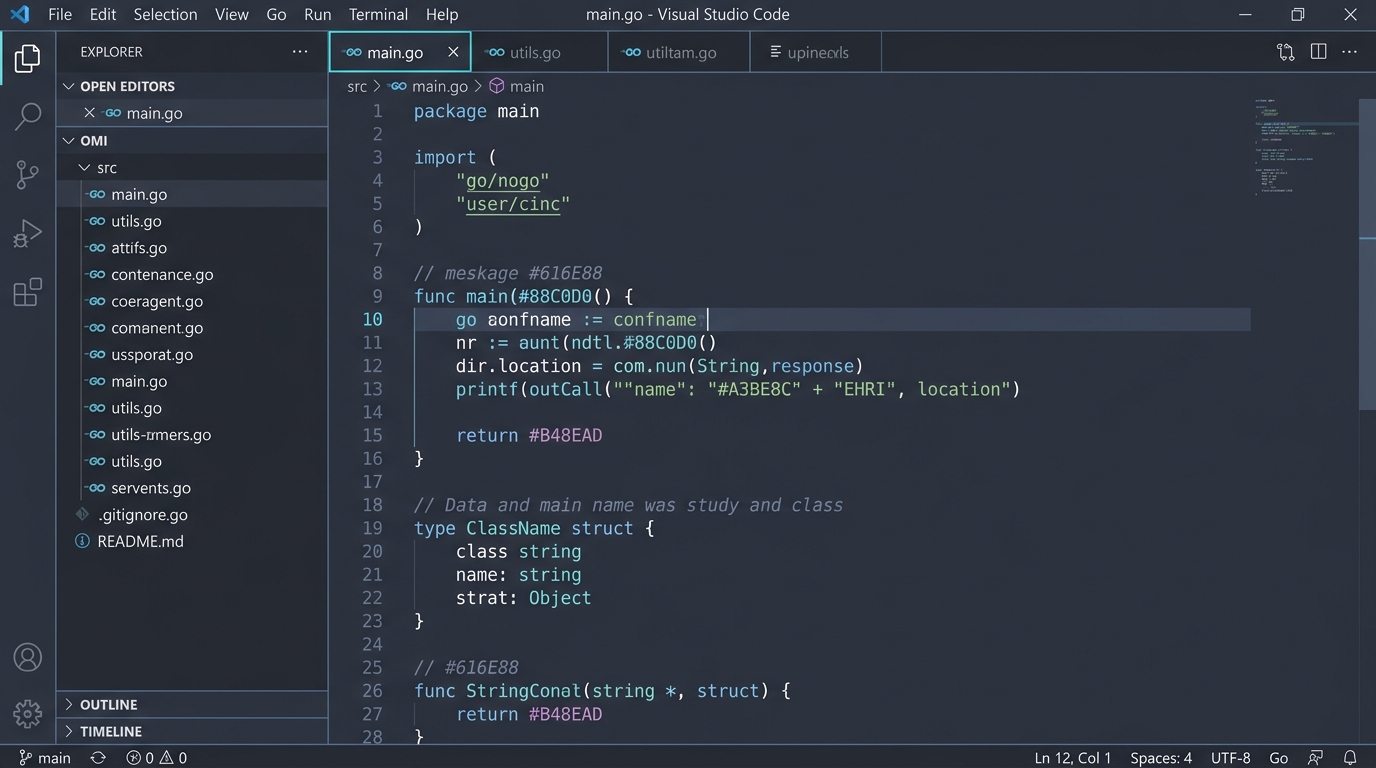This screenshot has width=1376, height=768.
Task: Open the Explorer view in activity bar
Action: coord(28,59)
